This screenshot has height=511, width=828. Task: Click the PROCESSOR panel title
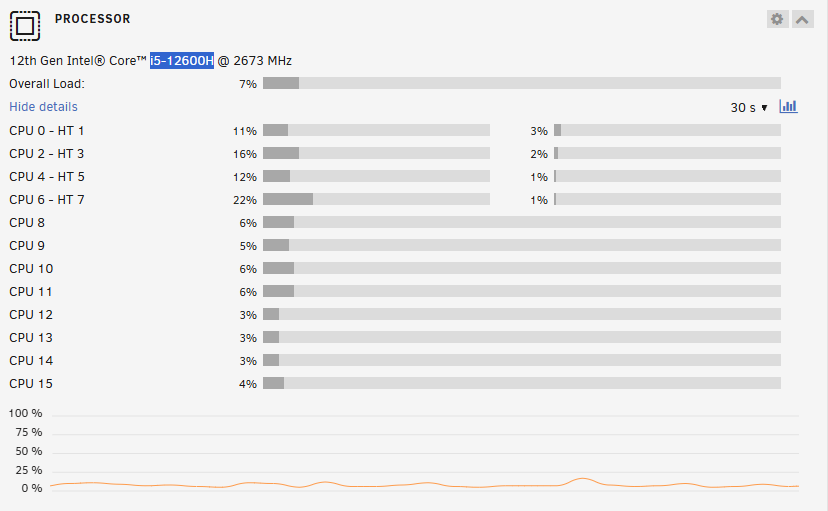[92, 19]
